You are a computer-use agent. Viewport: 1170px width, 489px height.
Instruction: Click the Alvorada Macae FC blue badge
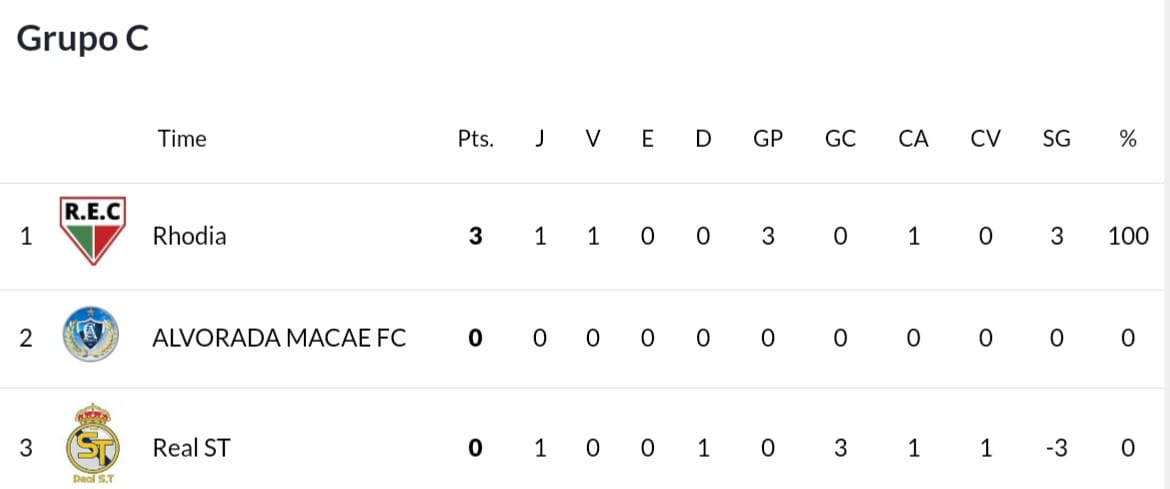91,334
